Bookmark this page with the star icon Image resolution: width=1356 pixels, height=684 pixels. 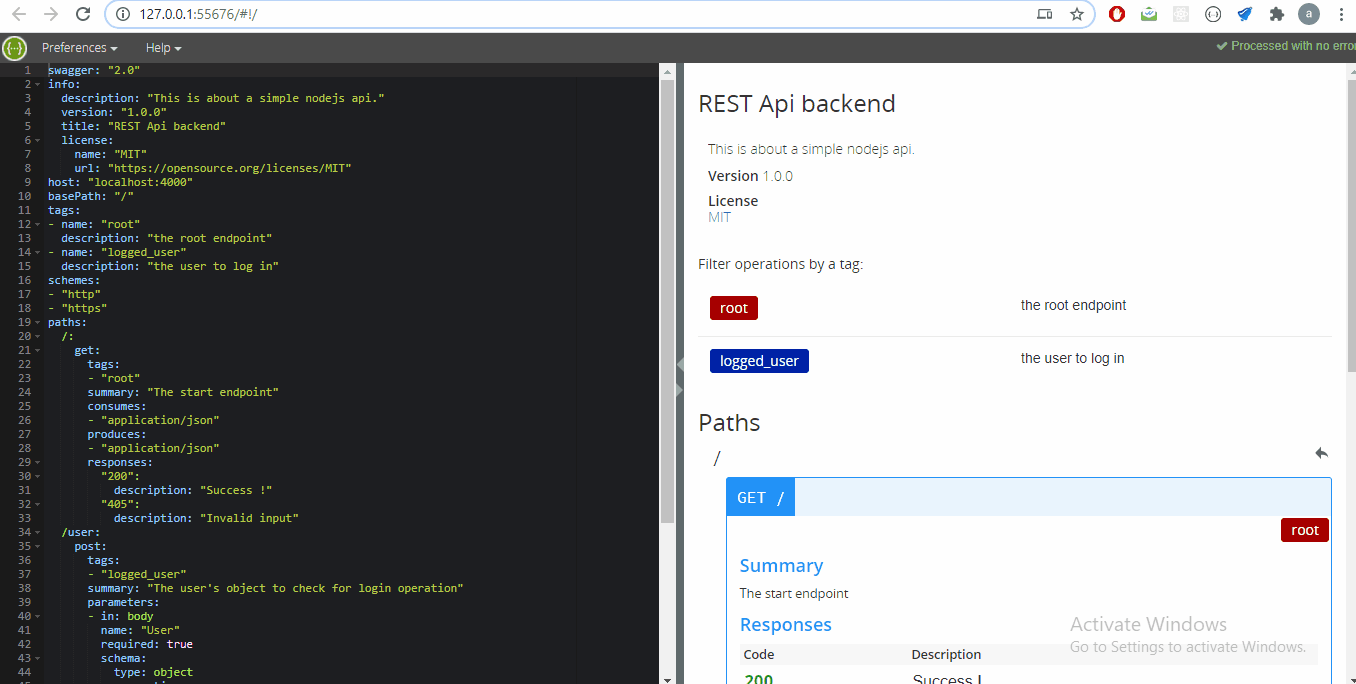(x=1076, y=14)
